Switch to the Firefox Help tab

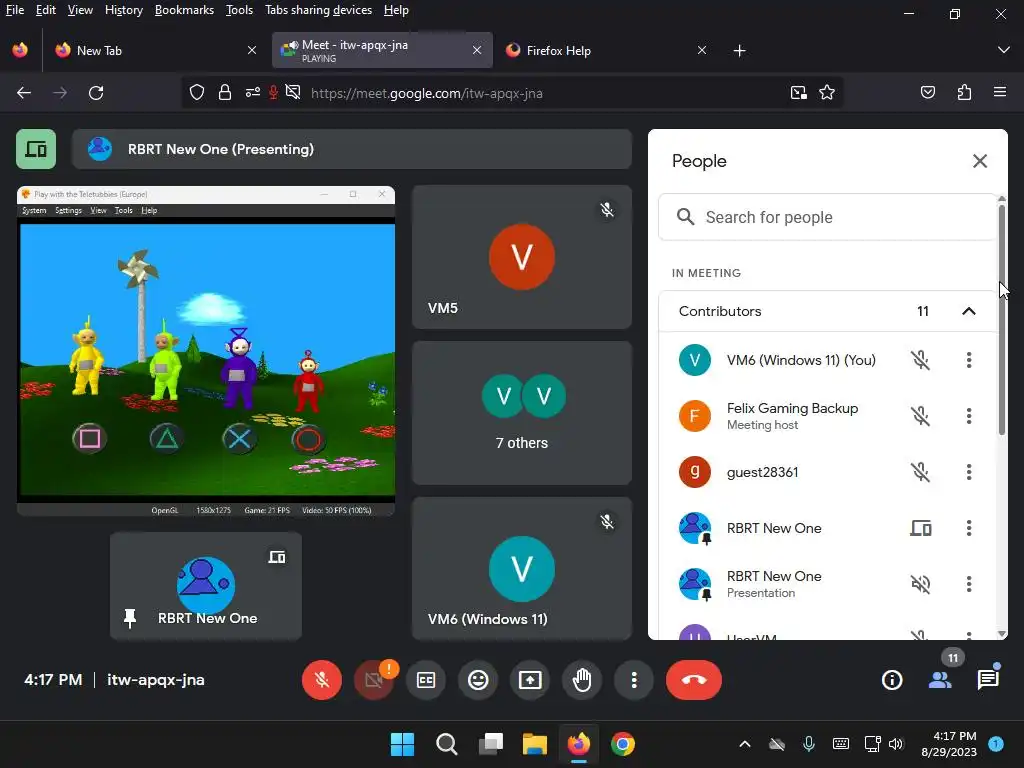click(x=605, y=50)
